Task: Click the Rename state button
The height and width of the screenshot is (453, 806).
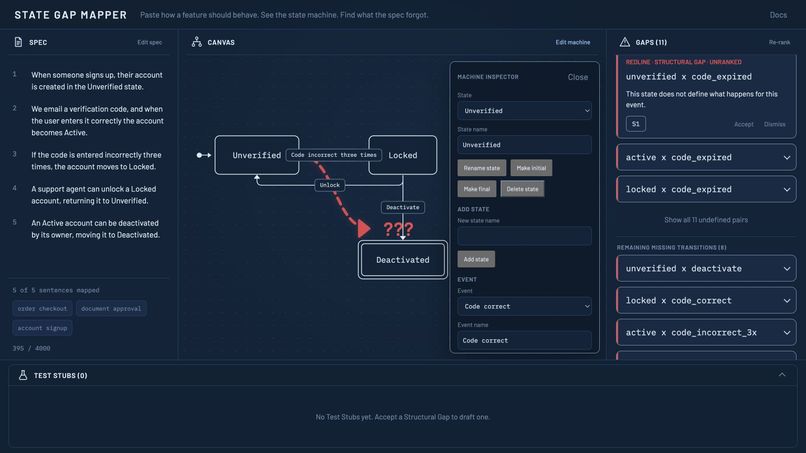Action: click(482, 168)
